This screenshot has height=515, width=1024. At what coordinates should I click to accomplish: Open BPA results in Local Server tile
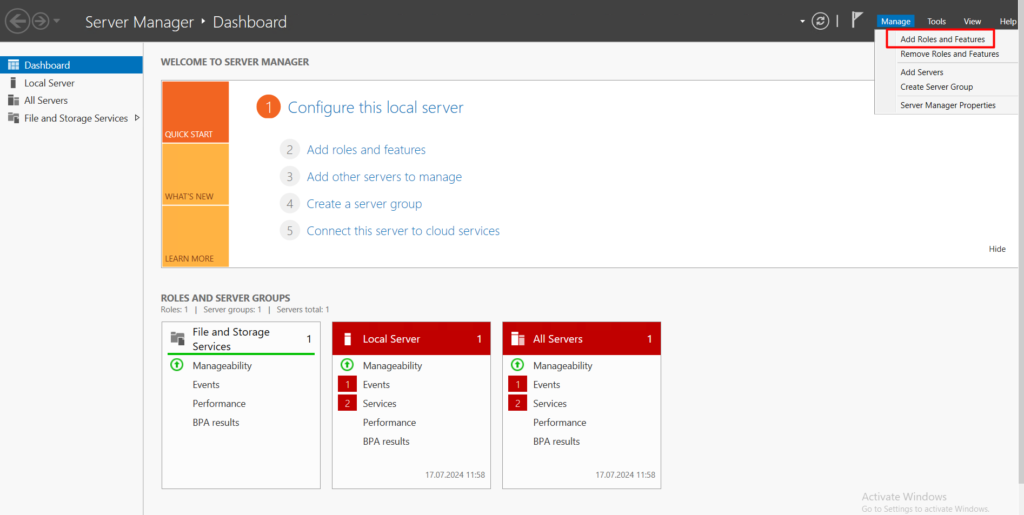pos(386,441)
